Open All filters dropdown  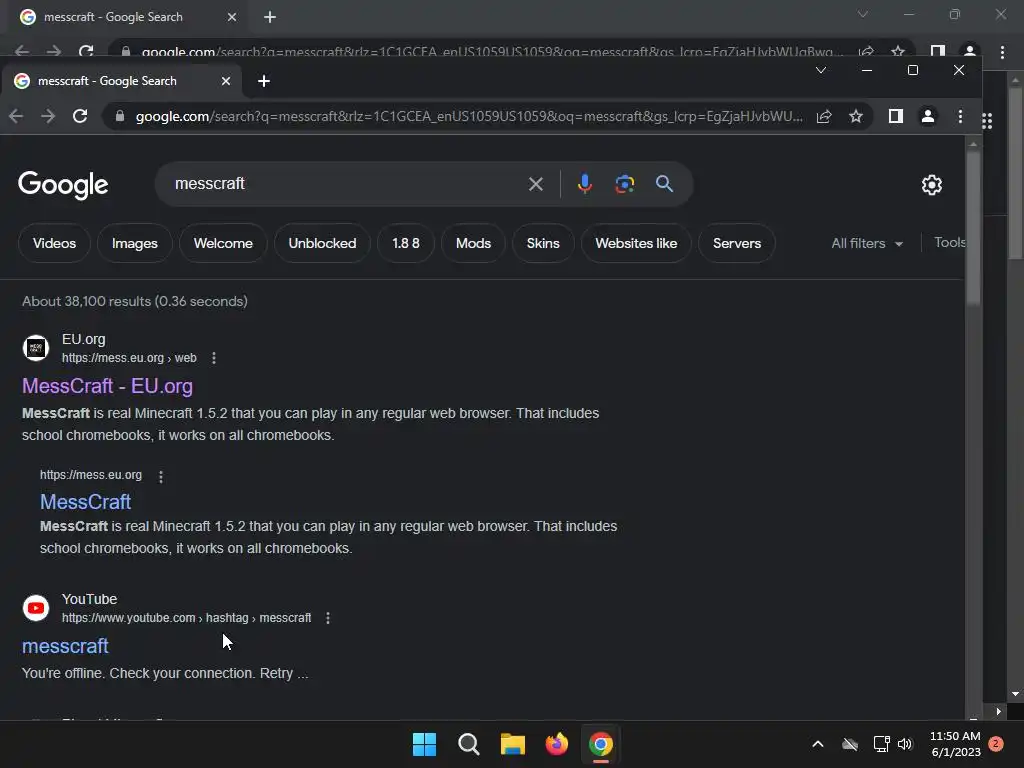coord(867,243)
